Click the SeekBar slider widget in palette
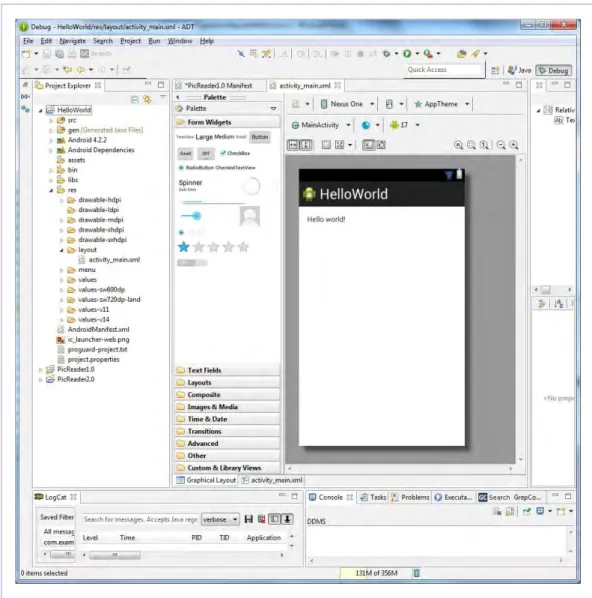 (191, 216)
